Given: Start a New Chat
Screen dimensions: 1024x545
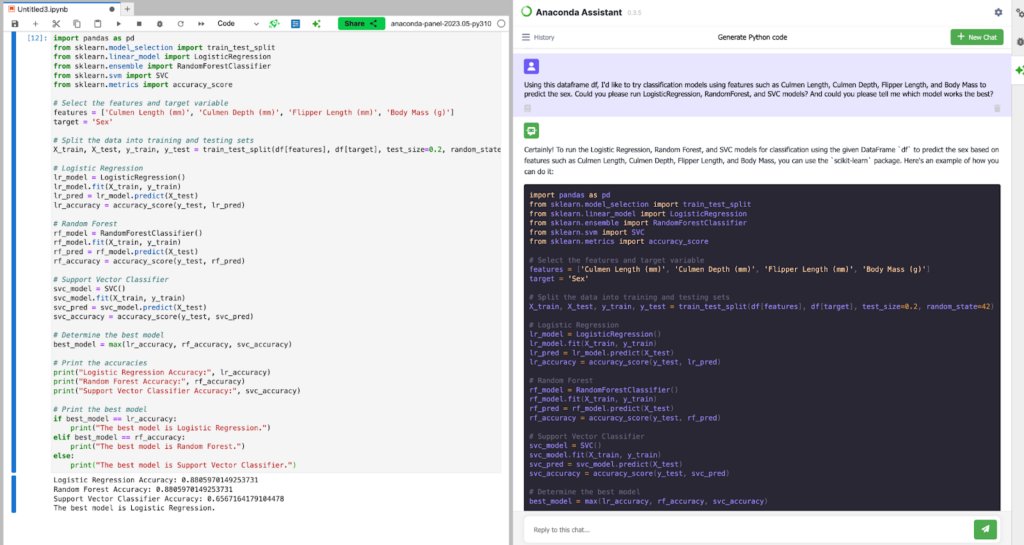Looking at the screenshot, I should coord(976,37).
